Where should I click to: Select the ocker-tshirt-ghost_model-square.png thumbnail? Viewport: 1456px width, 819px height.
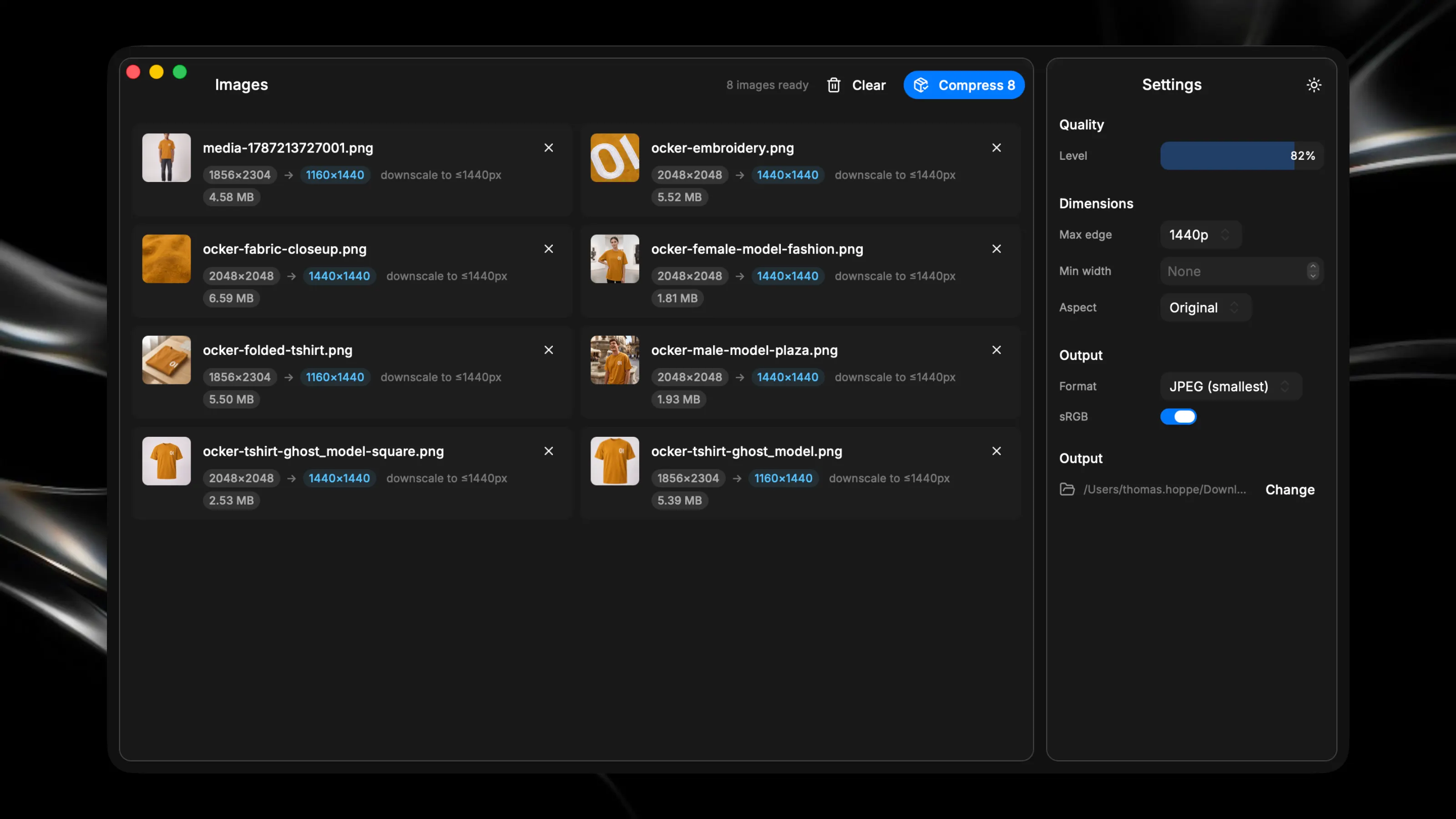pos(166,461)
